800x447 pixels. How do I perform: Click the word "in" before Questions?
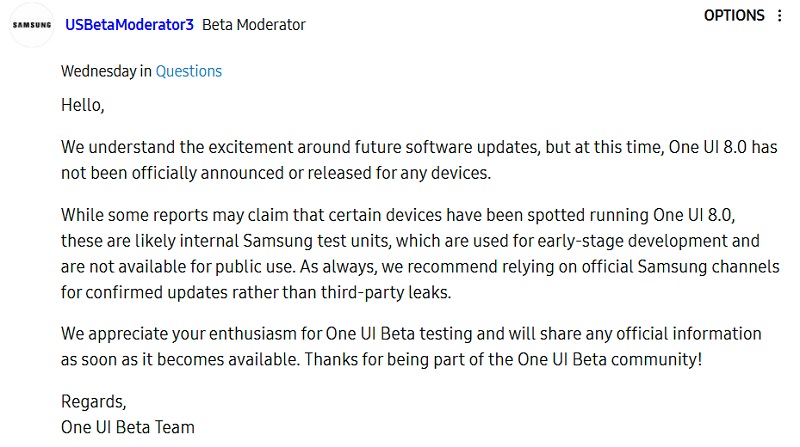coord(146,71)
